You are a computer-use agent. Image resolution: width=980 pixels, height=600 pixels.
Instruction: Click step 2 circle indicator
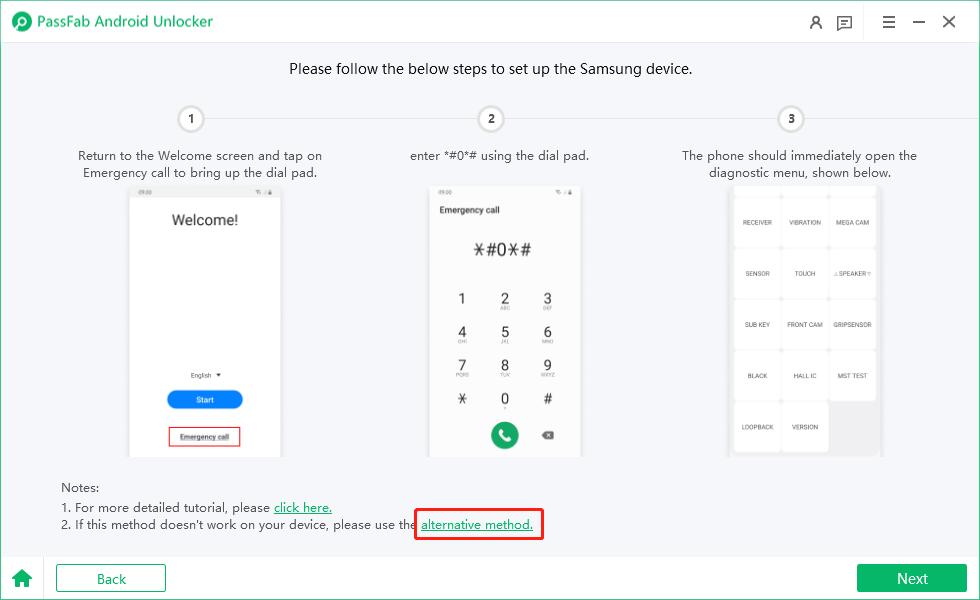[491, 119]
